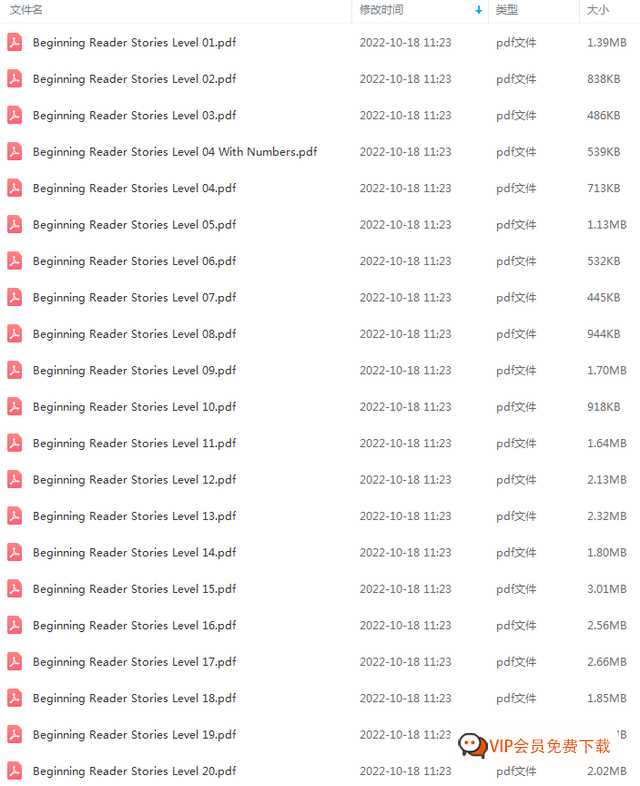Click PDF icon of Level 01 file
The image size is (640, 786).
point(15,43)
